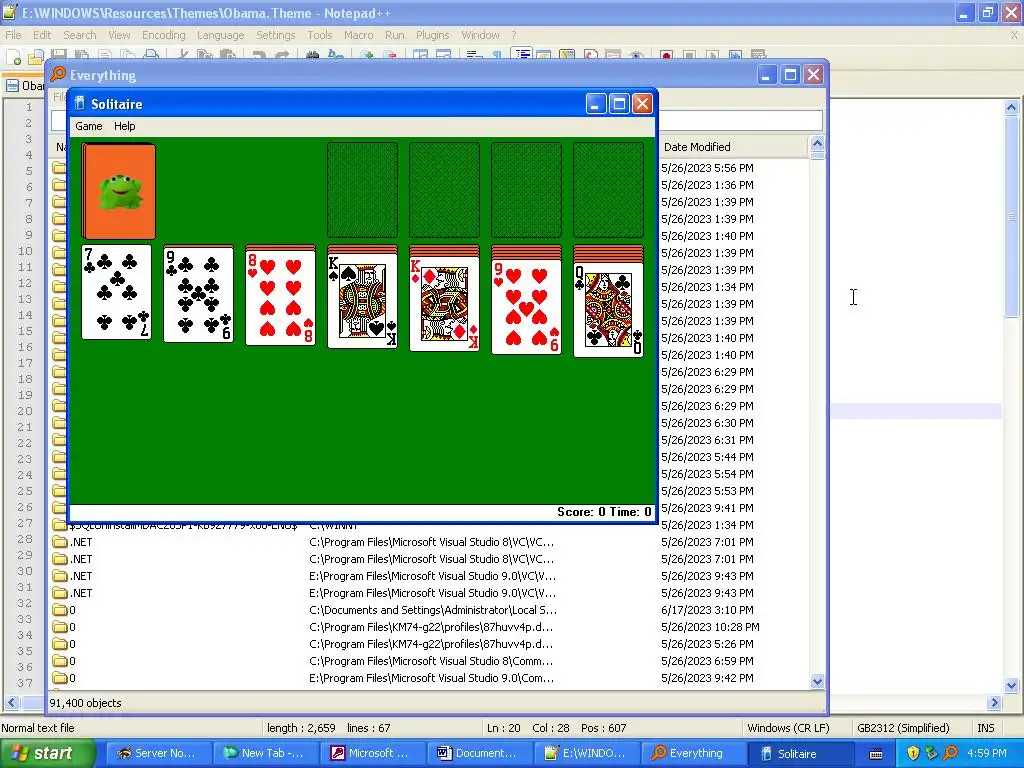
Task: Click the Record macro icon in Notepad++ toolbar
Action: tap(665, 56)
